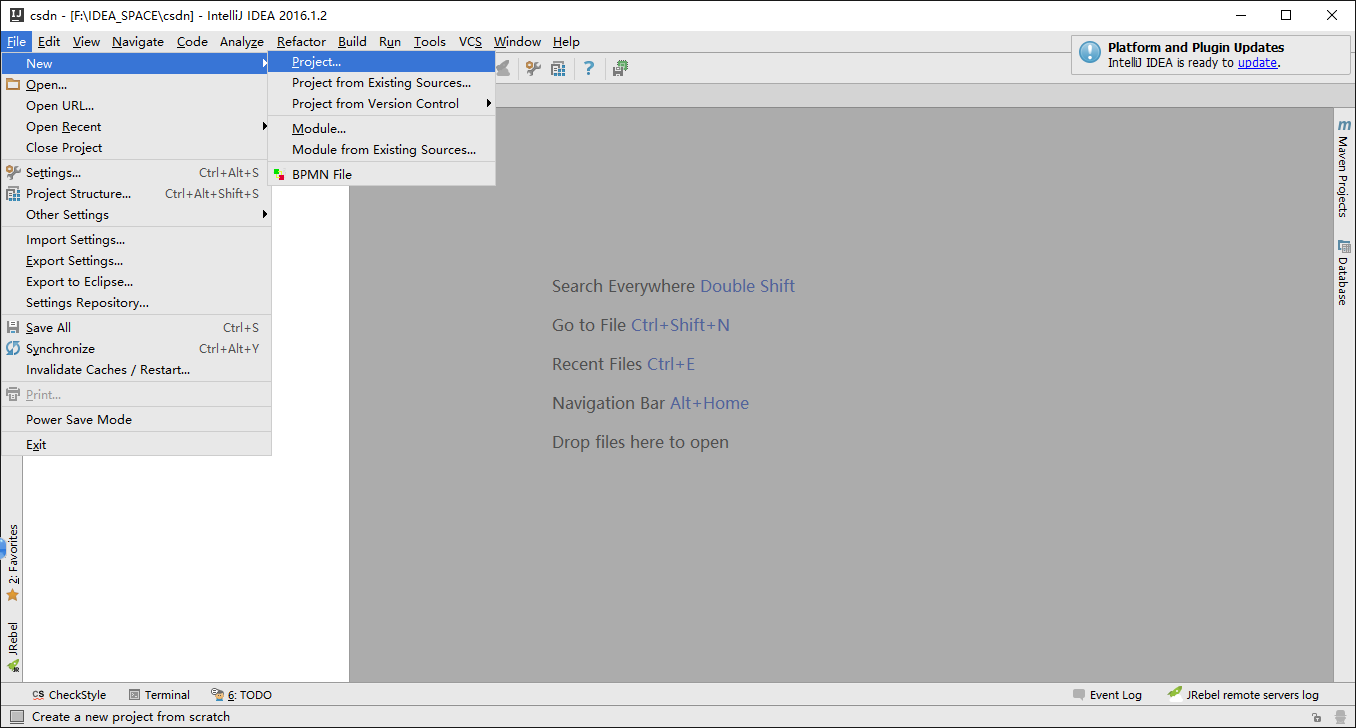
Task: Expand the Other Settings submenu
Action: tap(136, 215)
